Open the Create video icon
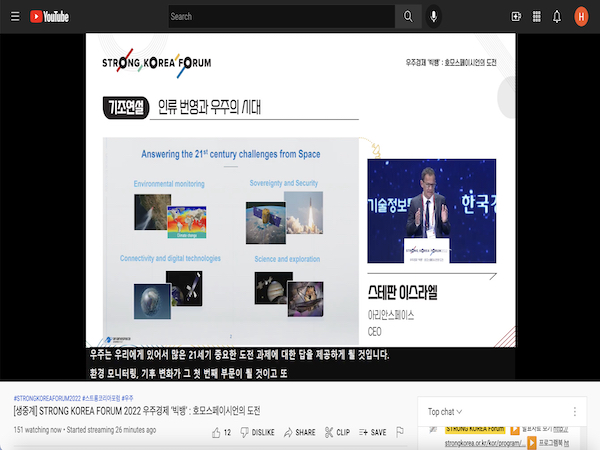 (x=516, y=16)
